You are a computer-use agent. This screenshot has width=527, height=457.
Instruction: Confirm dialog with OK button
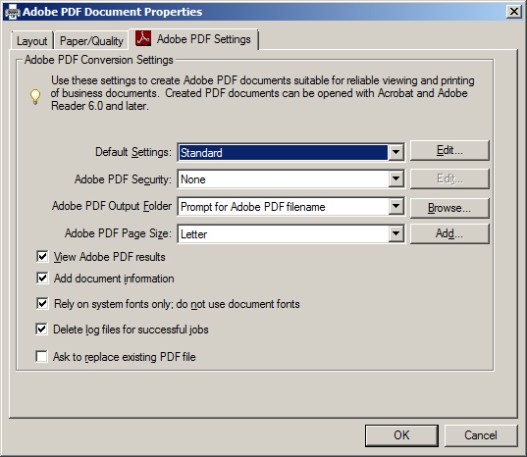(x=402, y=435)
